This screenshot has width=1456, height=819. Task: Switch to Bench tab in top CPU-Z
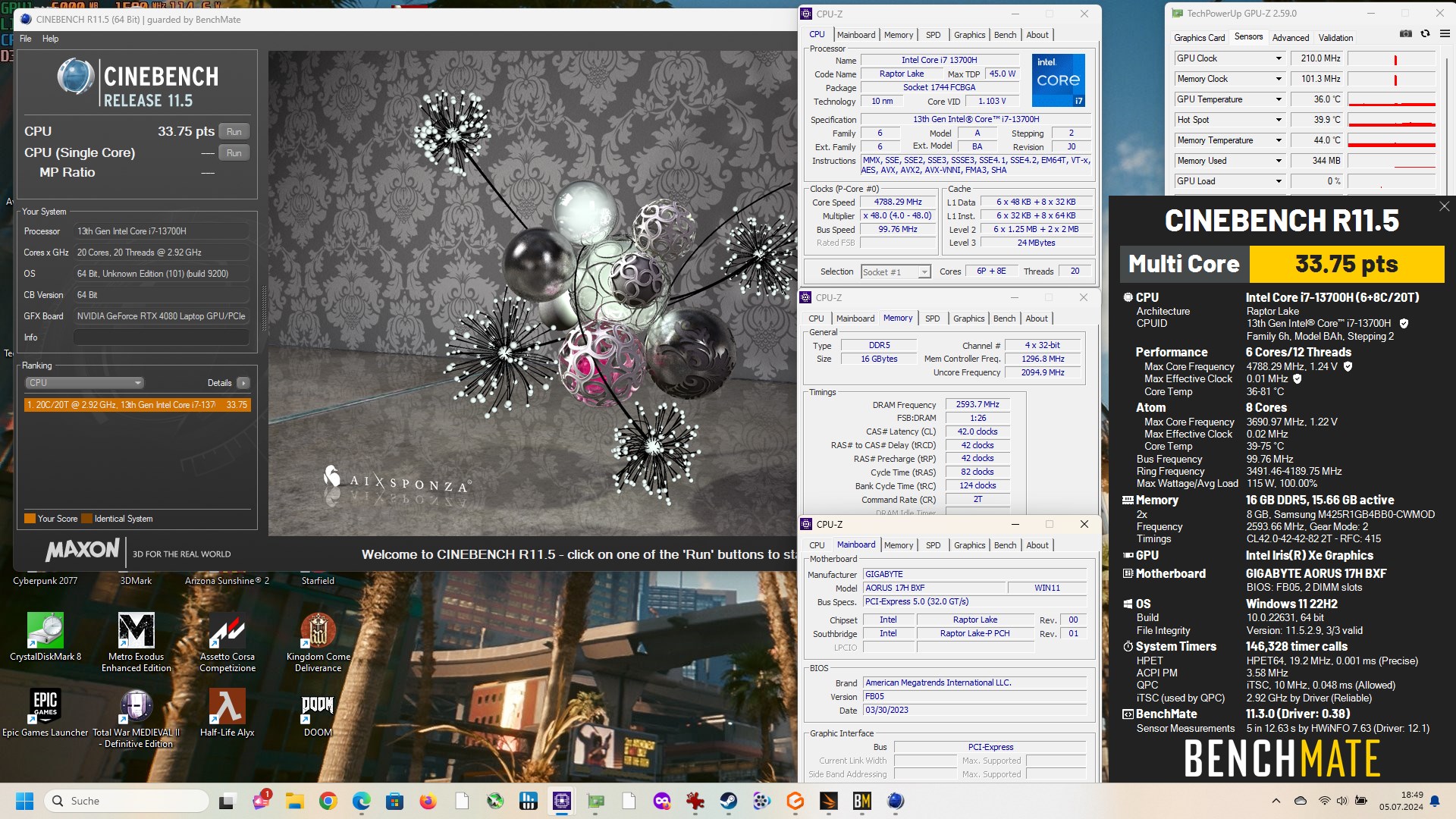click(1005, 35)
